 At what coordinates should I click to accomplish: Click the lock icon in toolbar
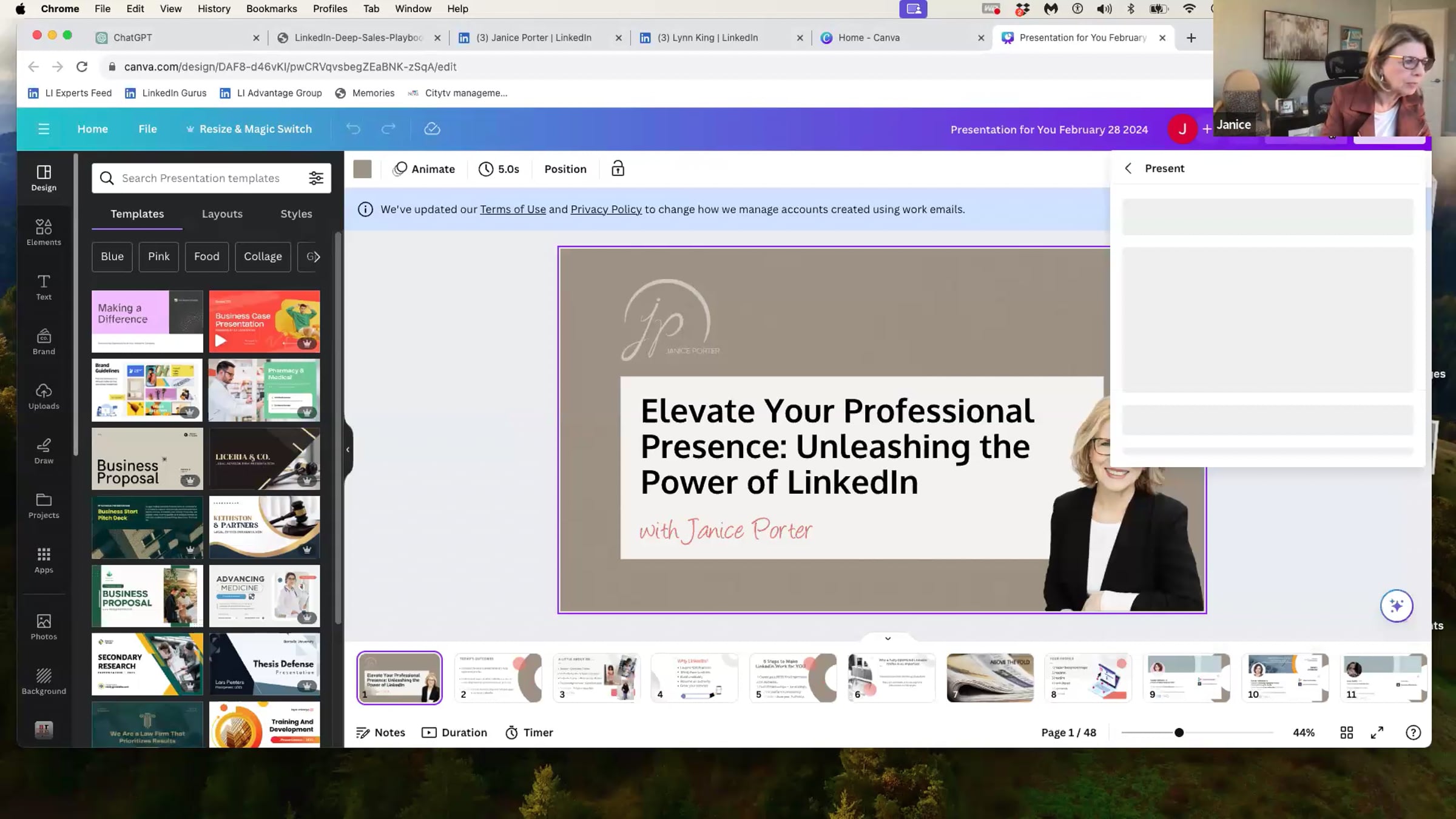coord(618,169)
